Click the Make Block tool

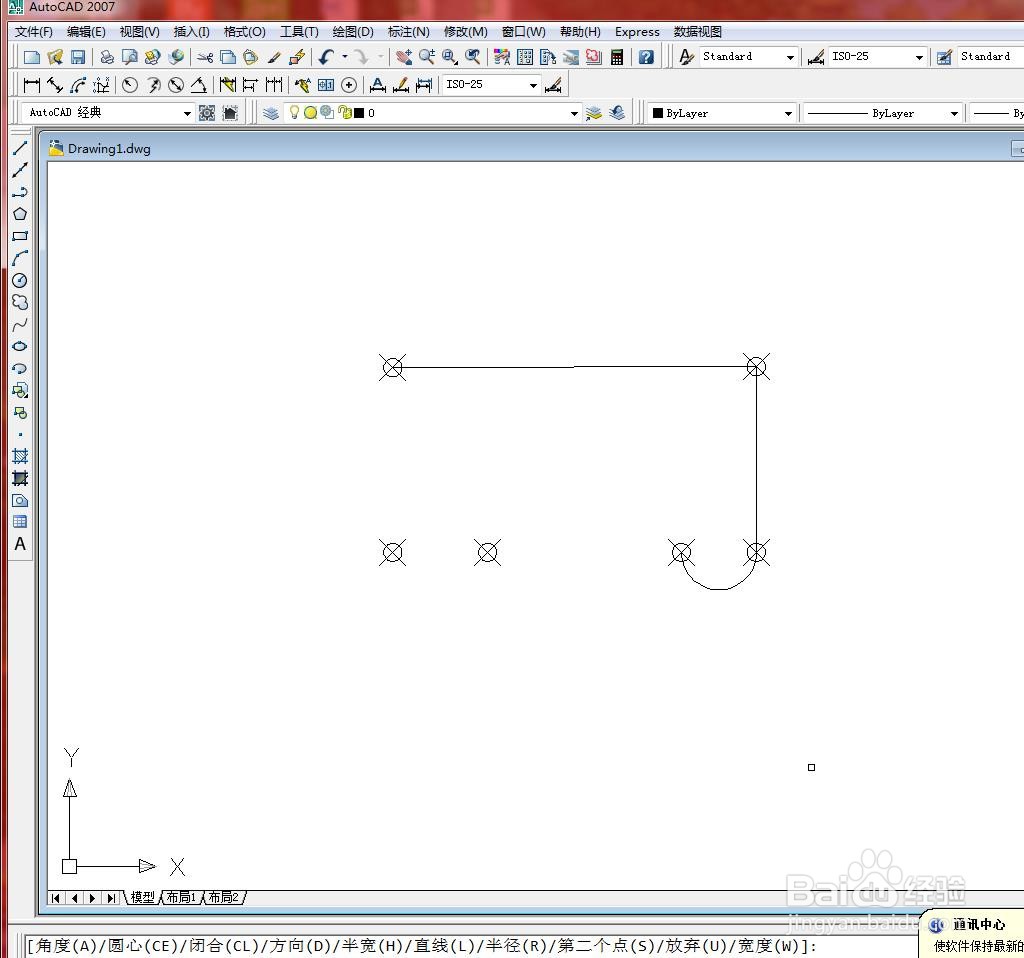tap(20, 413)
